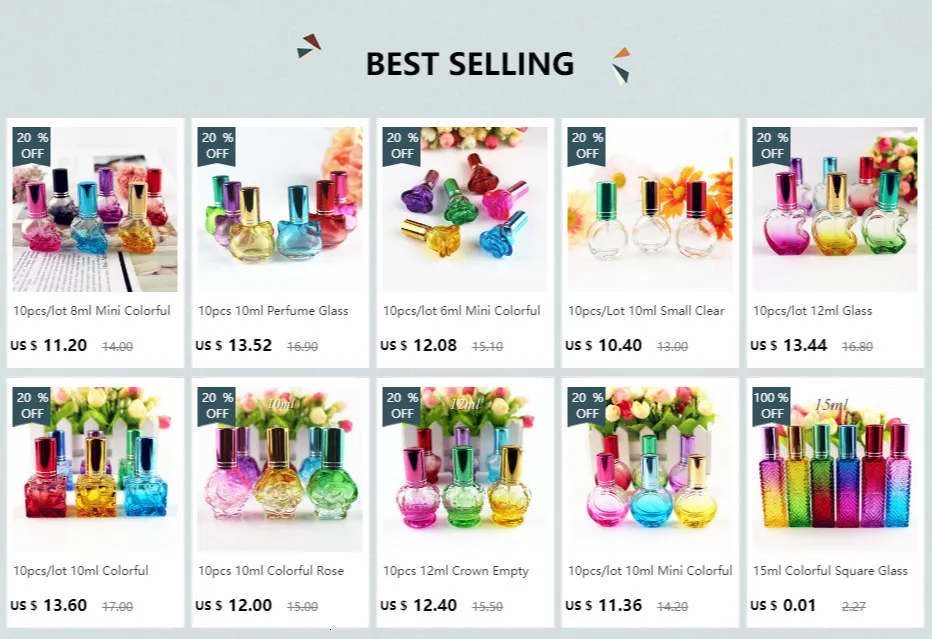Viewport: 932px width, 639px height.
Task: Click the '10pcs 12ml Crown Empty' title
Action: coord(456,571)
